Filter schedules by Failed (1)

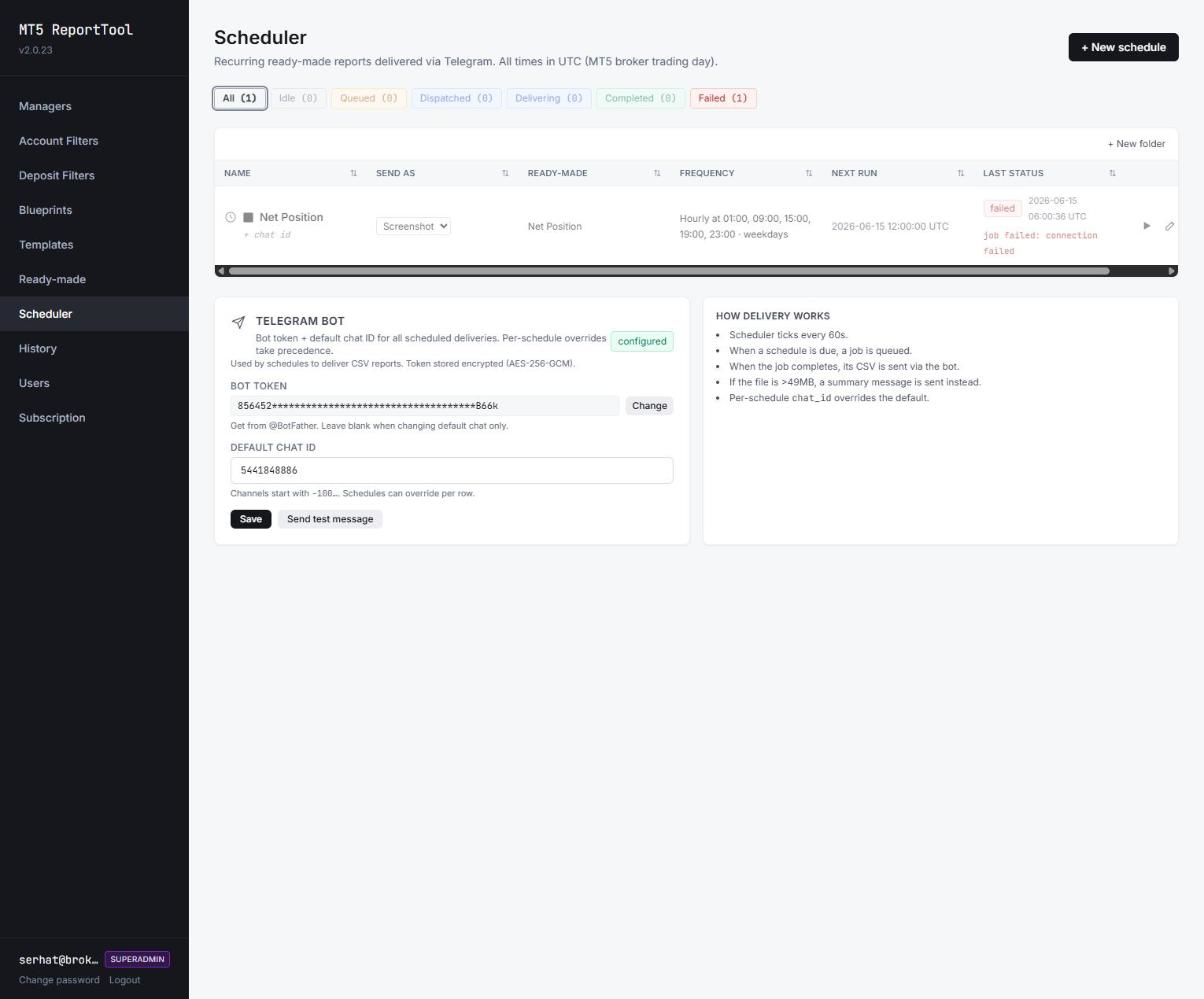coord(723,98)
